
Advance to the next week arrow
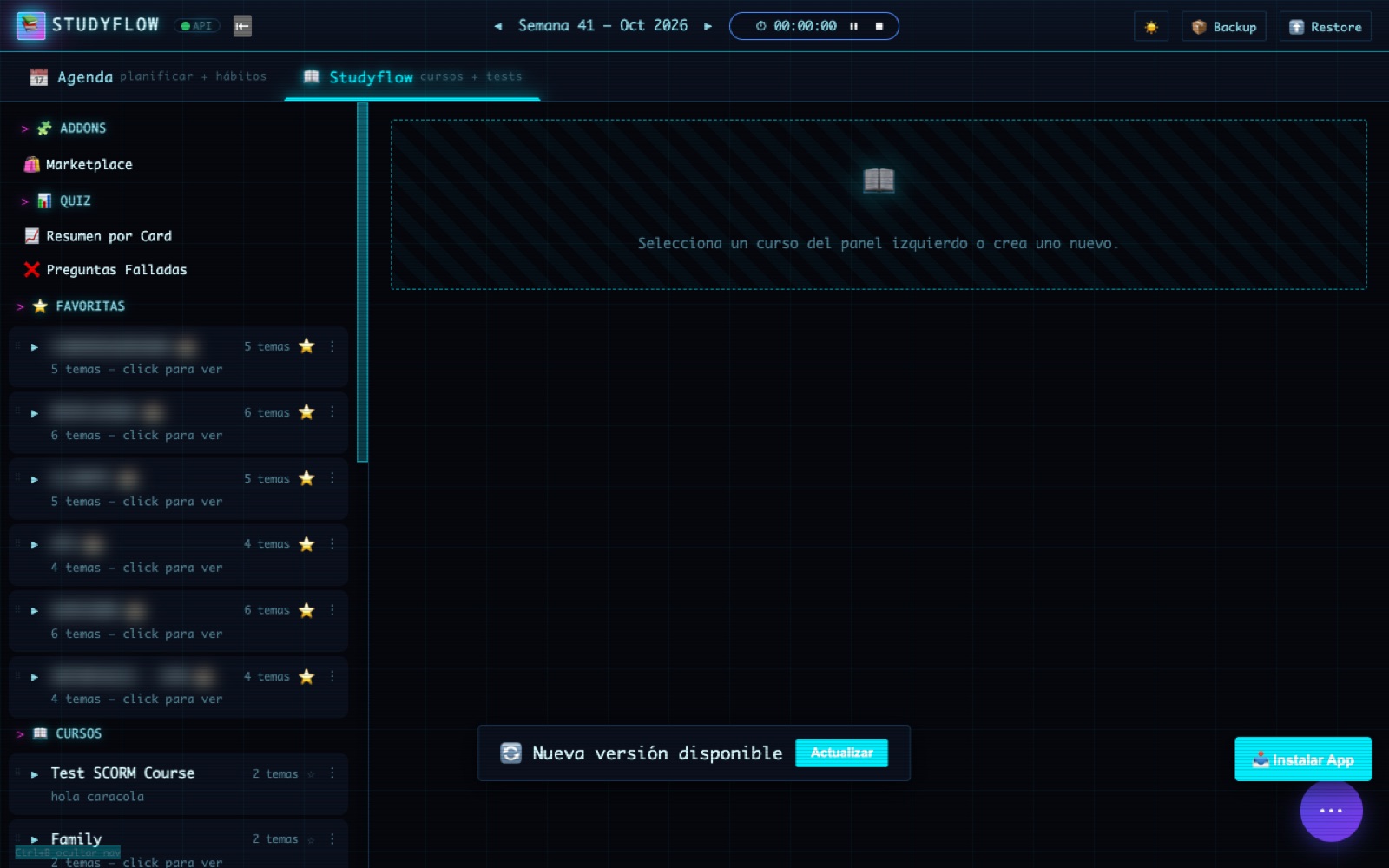708,26
